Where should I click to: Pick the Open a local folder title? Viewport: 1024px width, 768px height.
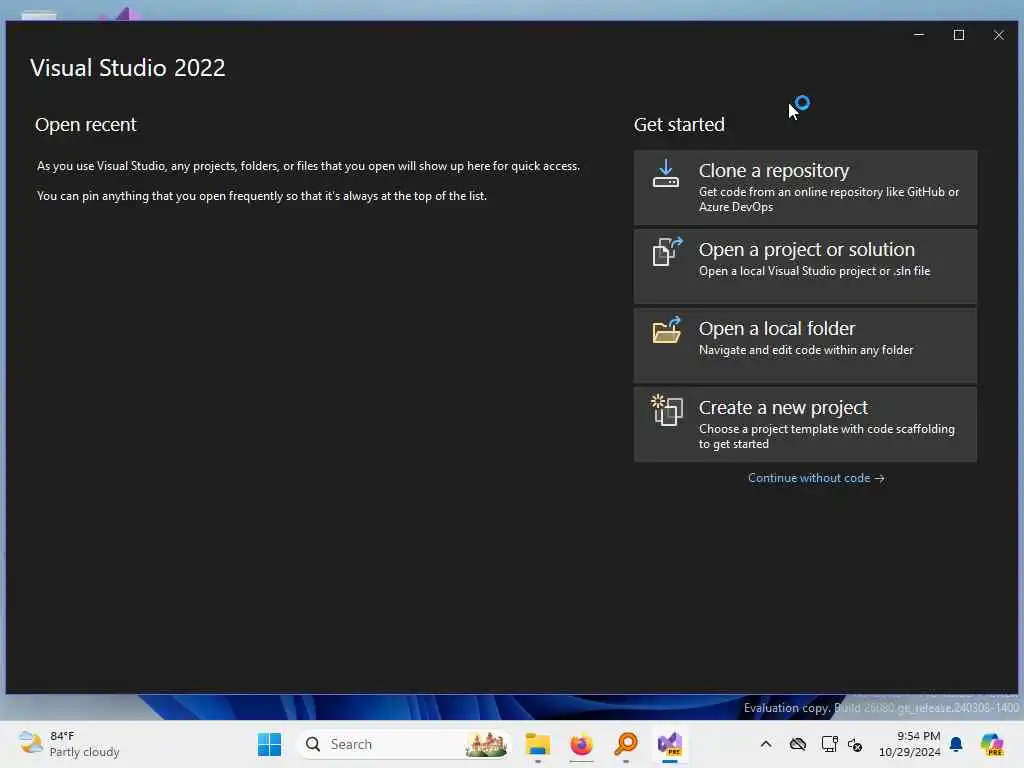tap(776, 328)
